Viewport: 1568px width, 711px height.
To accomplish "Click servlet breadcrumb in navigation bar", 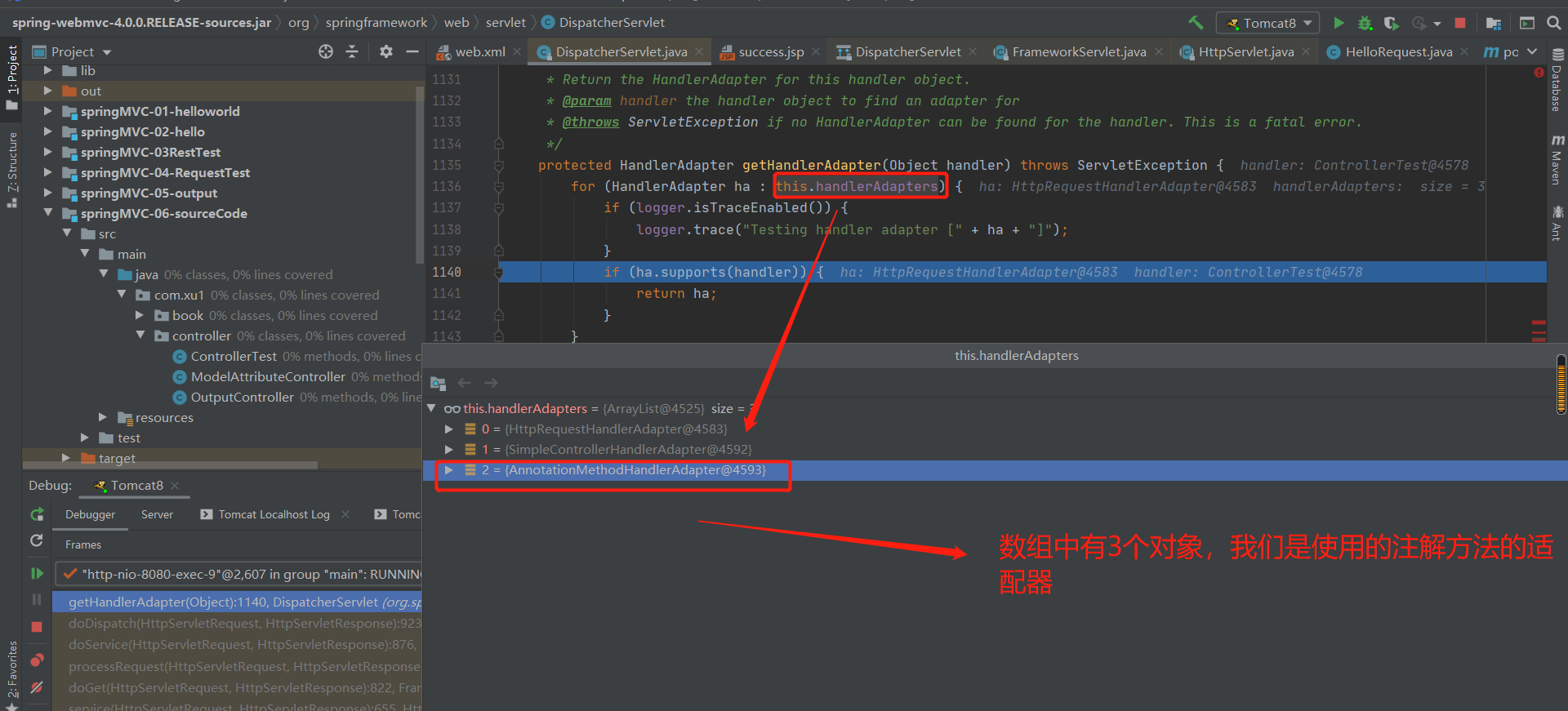I will coord(506,22).
